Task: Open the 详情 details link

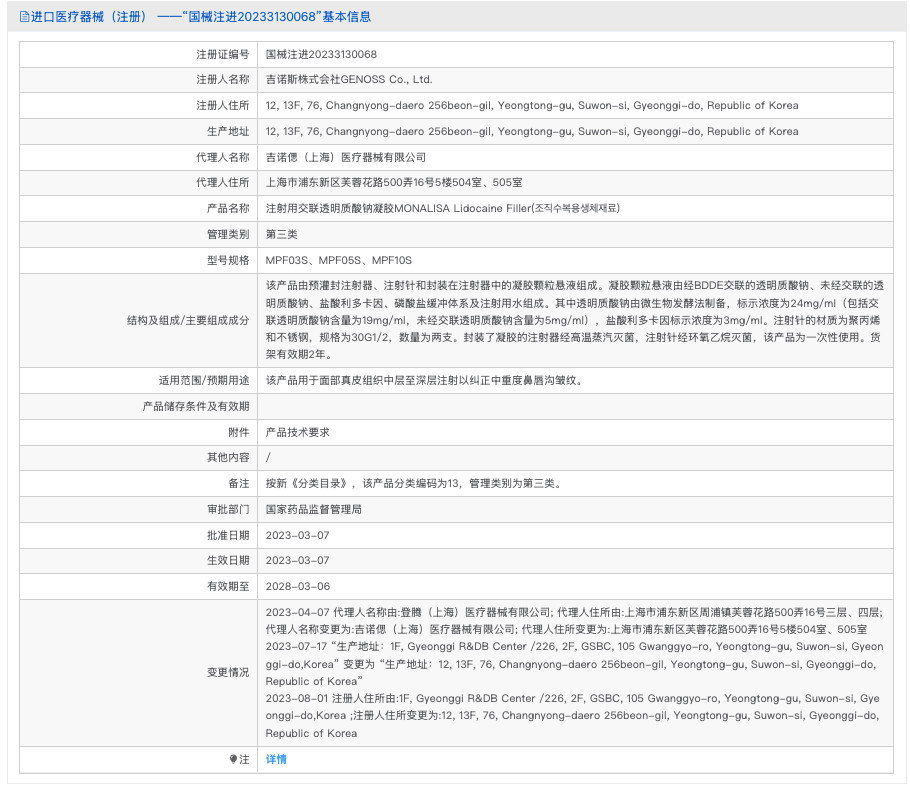Action: tap(276, 759)
